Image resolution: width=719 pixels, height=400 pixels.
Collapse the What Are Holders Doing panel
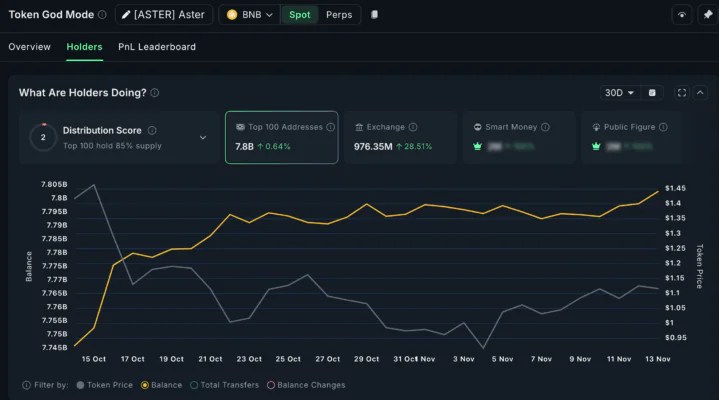click(x=700, y=93)
